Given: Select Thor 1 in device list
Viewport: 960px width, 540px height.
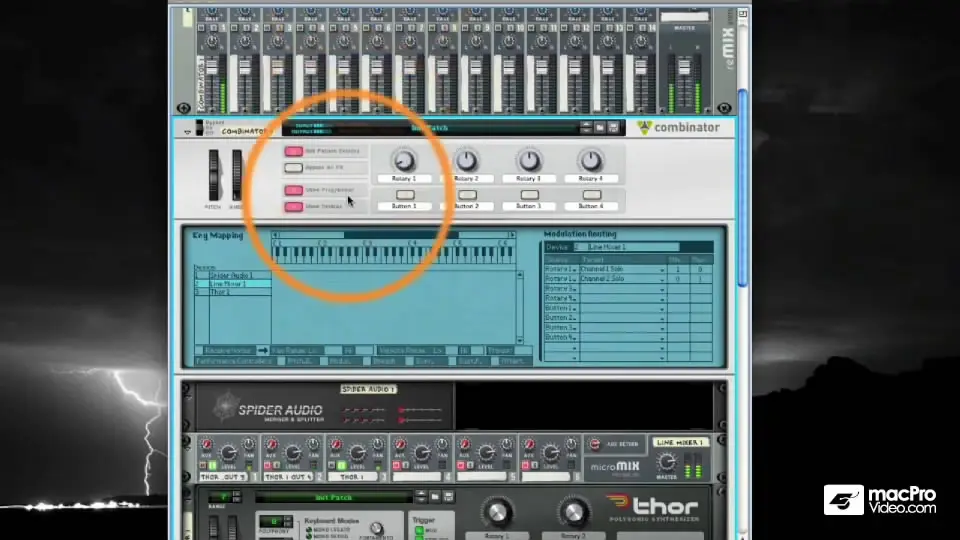Looking at the screenshot, I should tap(233, 292).
